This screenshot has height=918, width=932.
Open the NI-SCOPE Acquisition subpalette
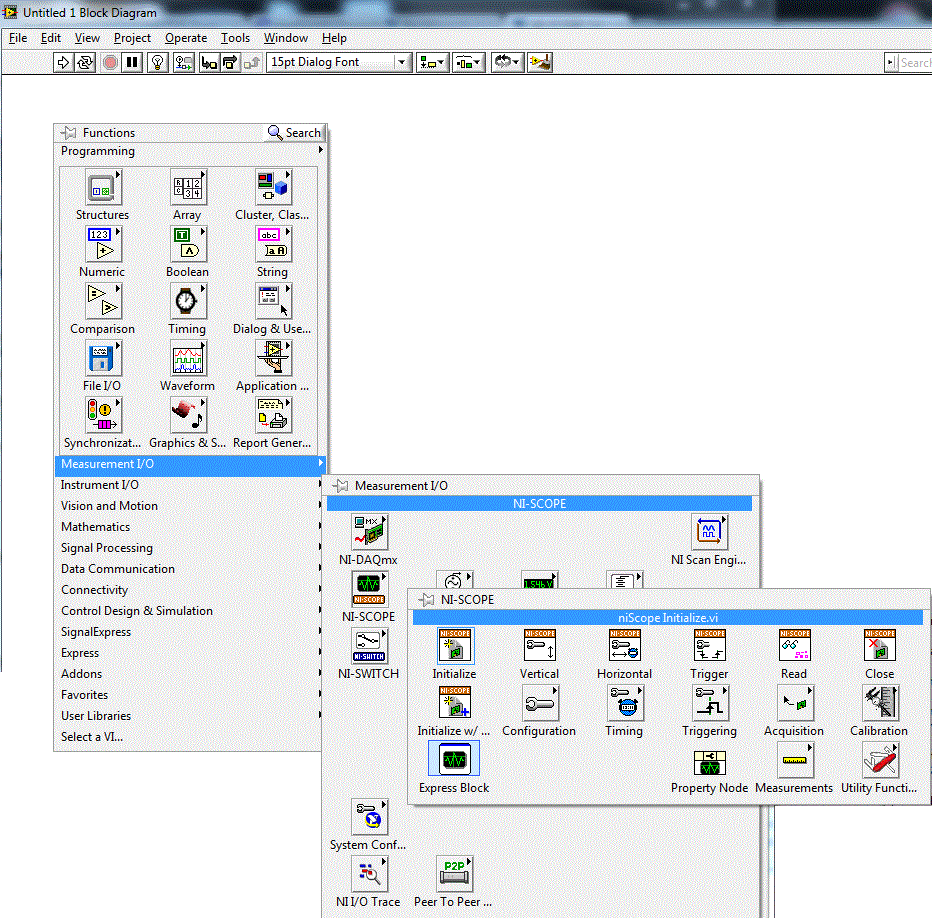[x=795, y=703]
